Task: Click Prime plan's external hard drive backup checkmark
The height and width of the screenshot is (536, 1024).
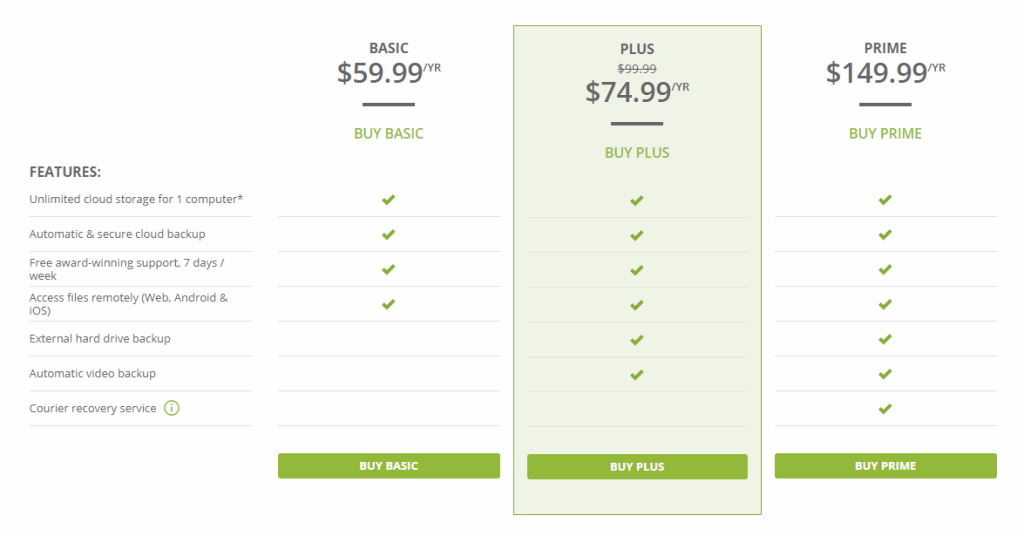Action: [x=885, y=339]
